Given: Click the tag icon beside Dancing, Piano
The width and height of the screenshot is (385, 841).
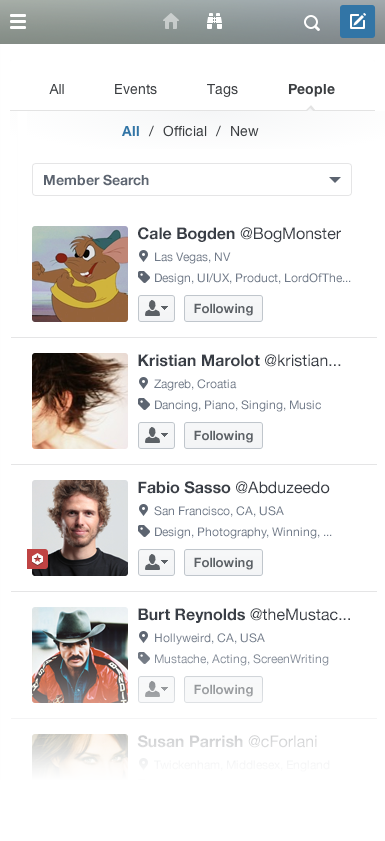Looking at the screenshot, I should click(144, 404).
